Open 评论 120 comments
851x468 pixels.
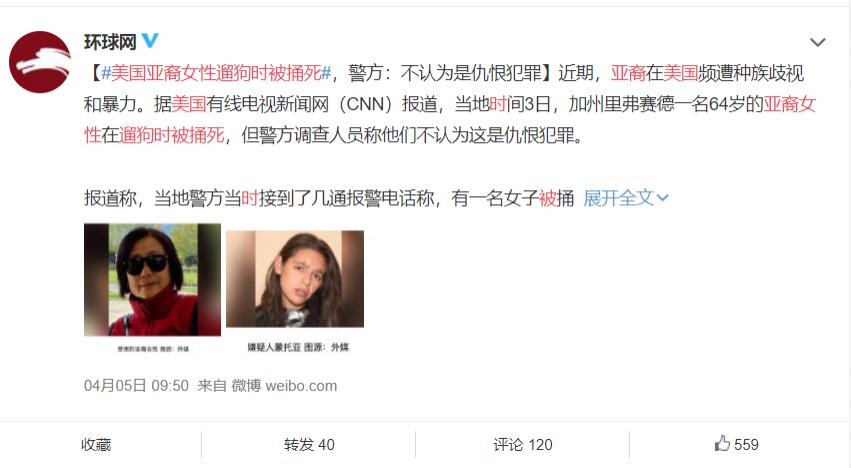523,445
